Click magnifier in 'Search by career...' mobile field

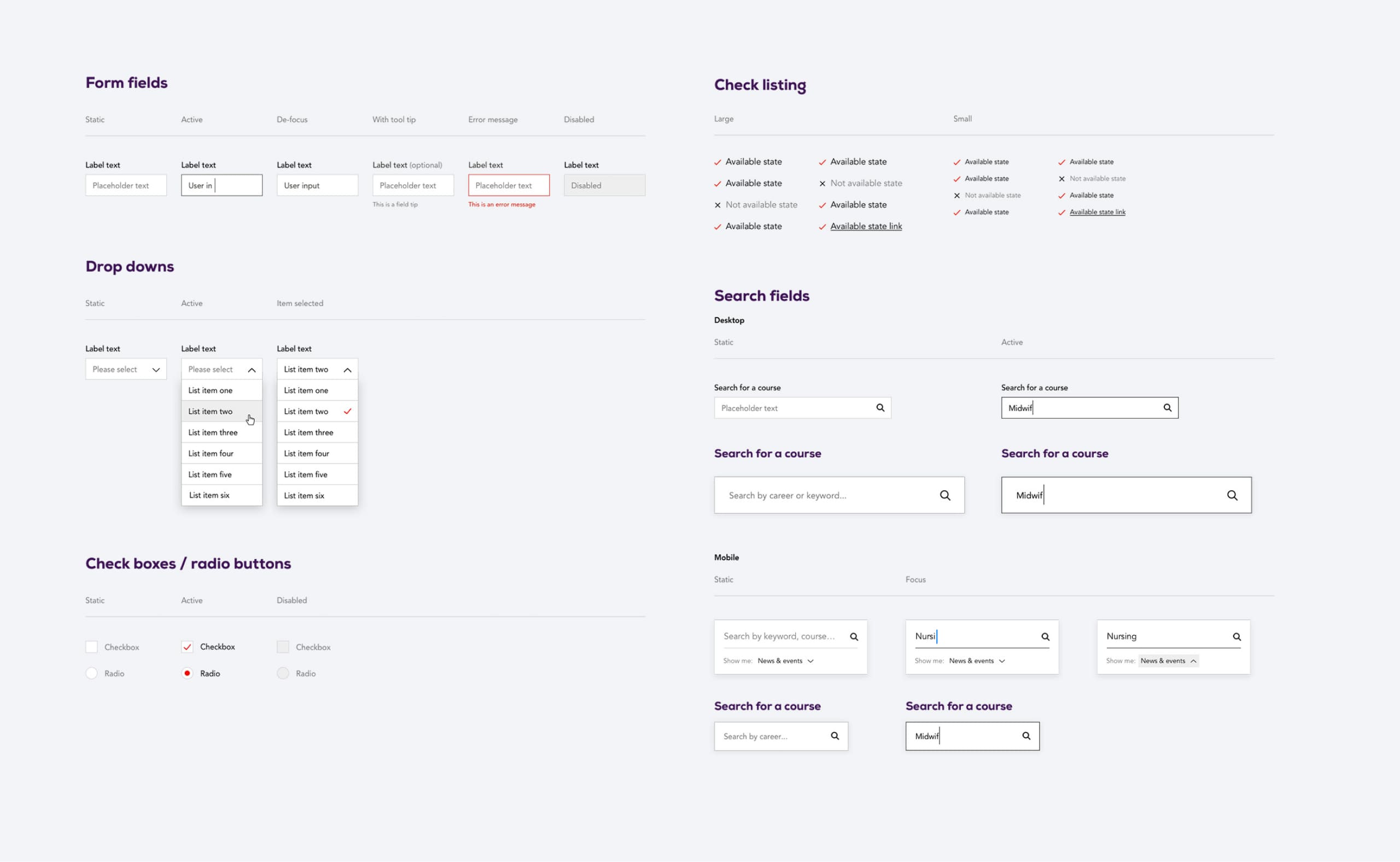[835, 736]
